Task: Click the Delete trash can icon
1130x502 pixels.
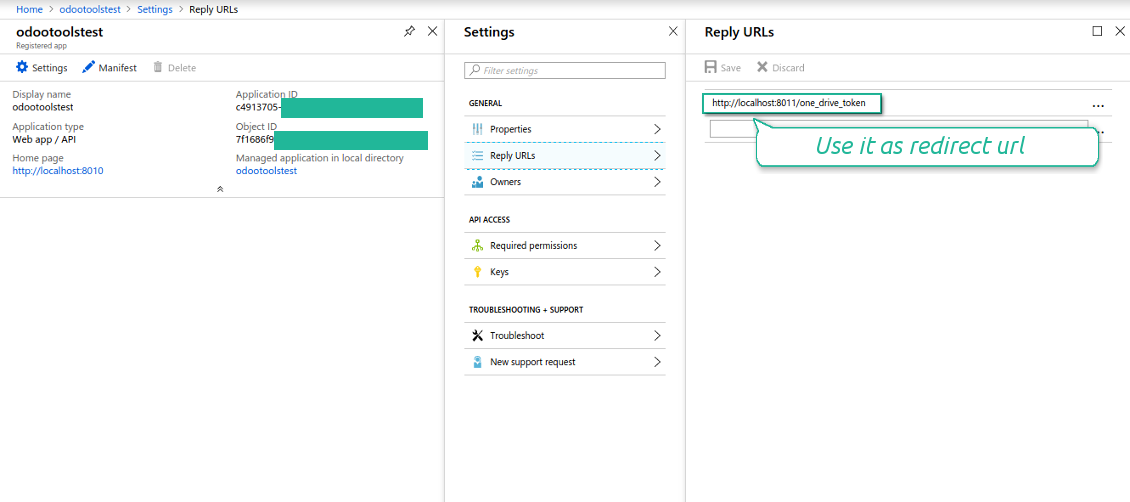Action: coord(158,67)
